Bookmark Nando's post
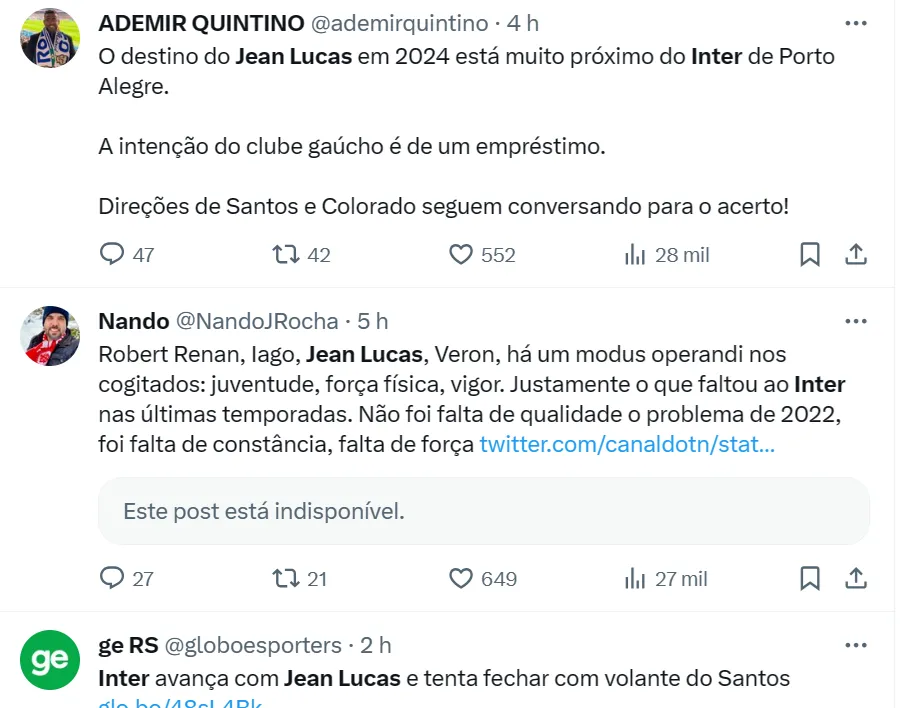 coord(810,578)
